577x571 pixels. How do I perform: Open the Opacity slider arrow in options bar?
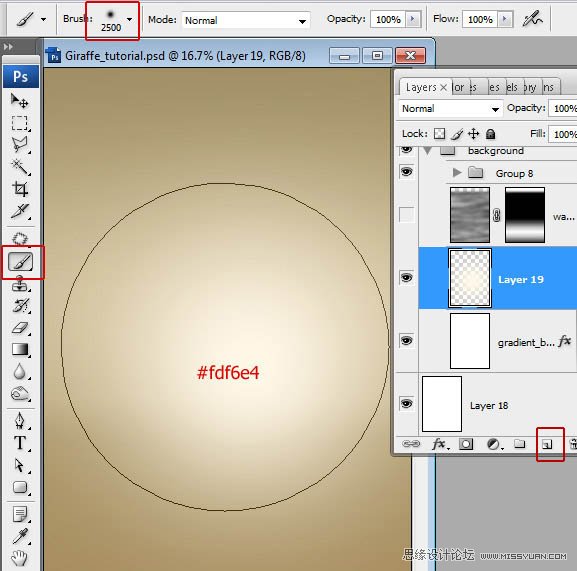click(413, 19)
